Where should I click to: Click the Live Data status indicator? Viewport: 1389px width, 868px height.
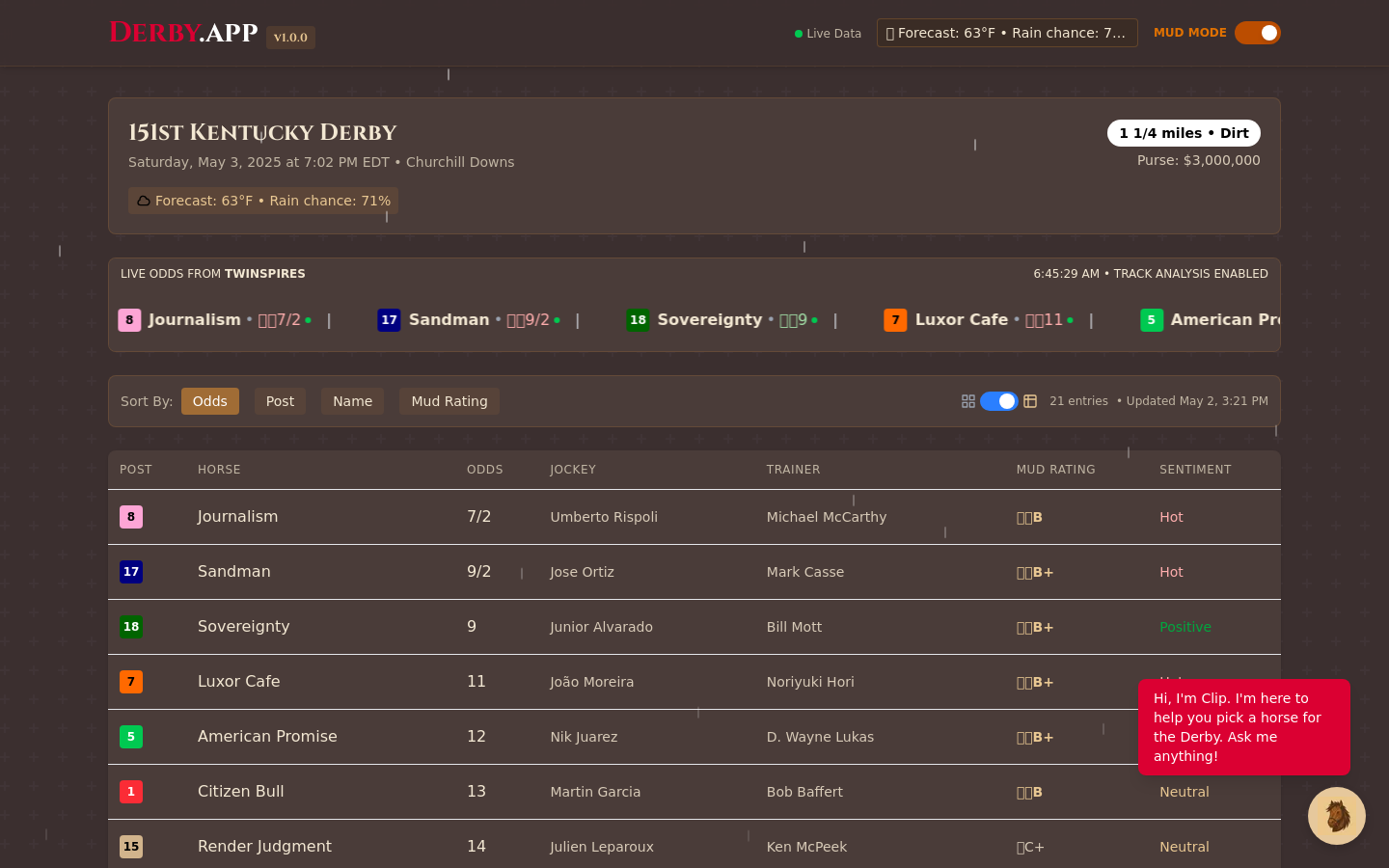828,34
